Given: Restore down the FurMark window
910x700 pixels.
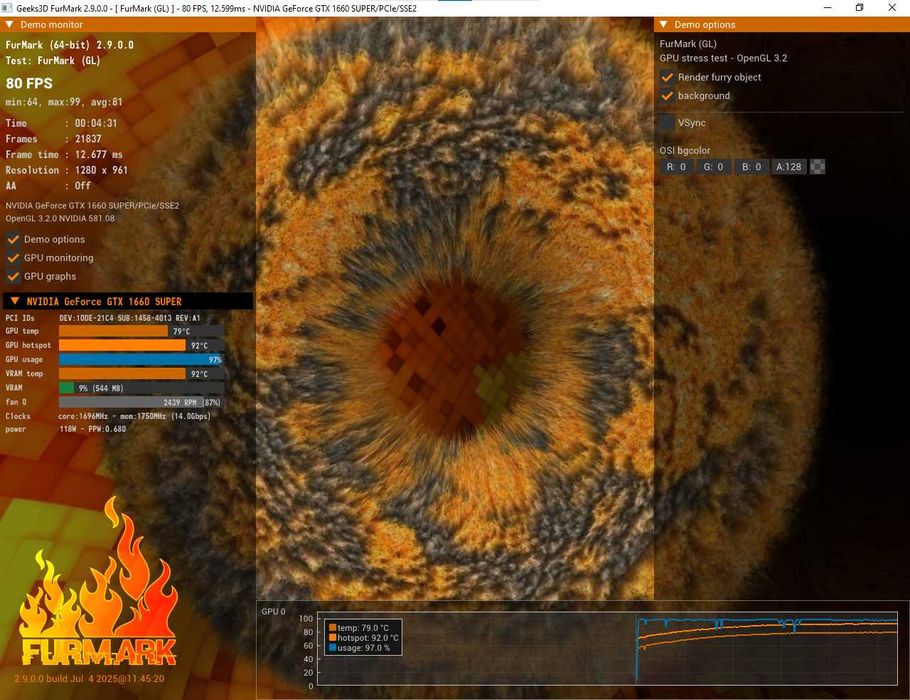Looking at the screenshot, I should 860,8.
